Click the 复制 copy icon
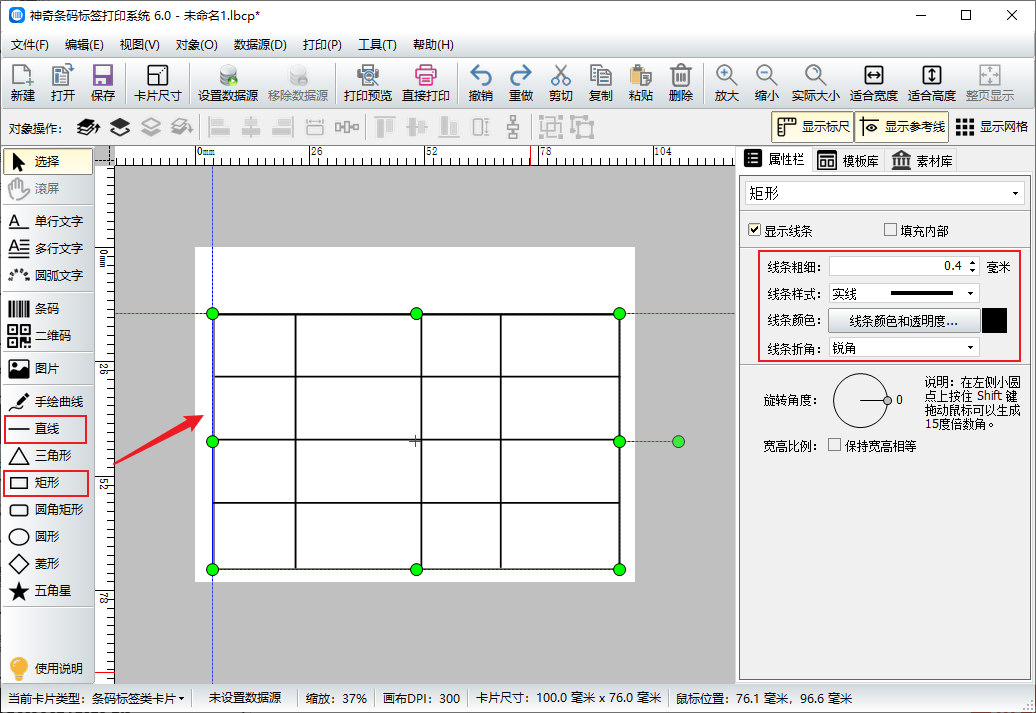1036x713 pixels. pos(601,83)
